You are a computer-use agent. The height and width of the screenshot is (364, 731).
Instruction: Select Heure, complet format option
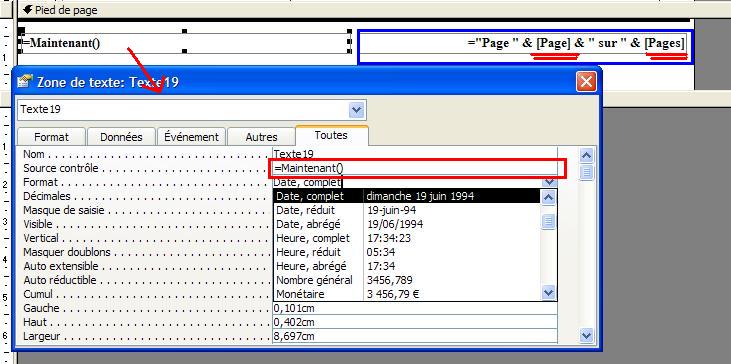click(407, 238)
